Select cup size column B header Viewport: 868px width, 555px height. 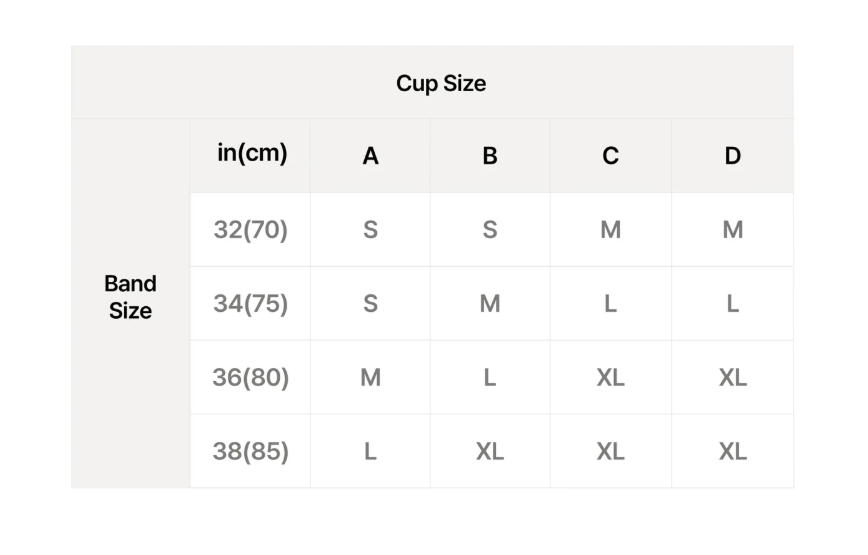(490, 156)
